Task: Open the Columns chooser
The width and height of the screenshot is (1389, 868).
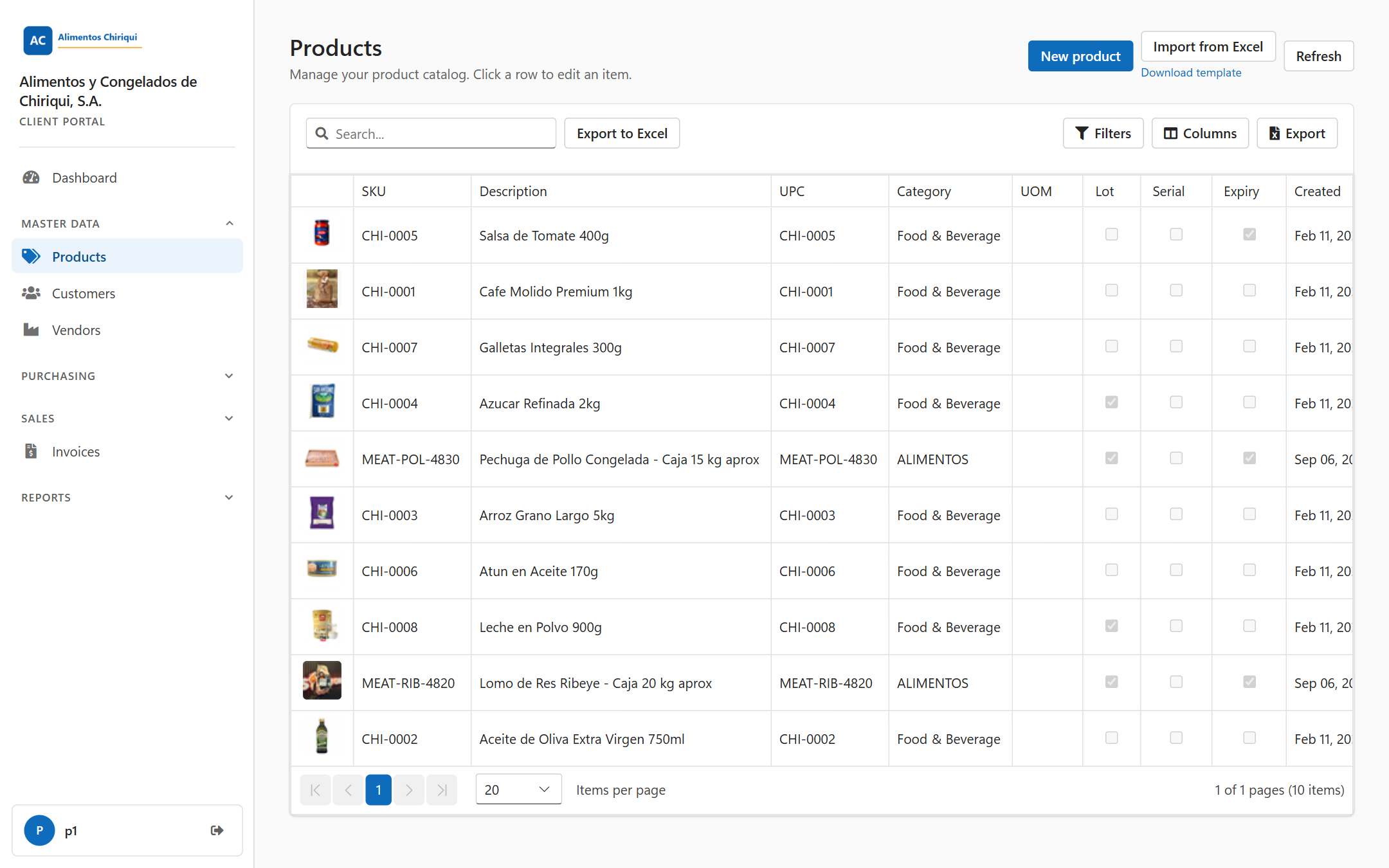Action: [1200, 133]
